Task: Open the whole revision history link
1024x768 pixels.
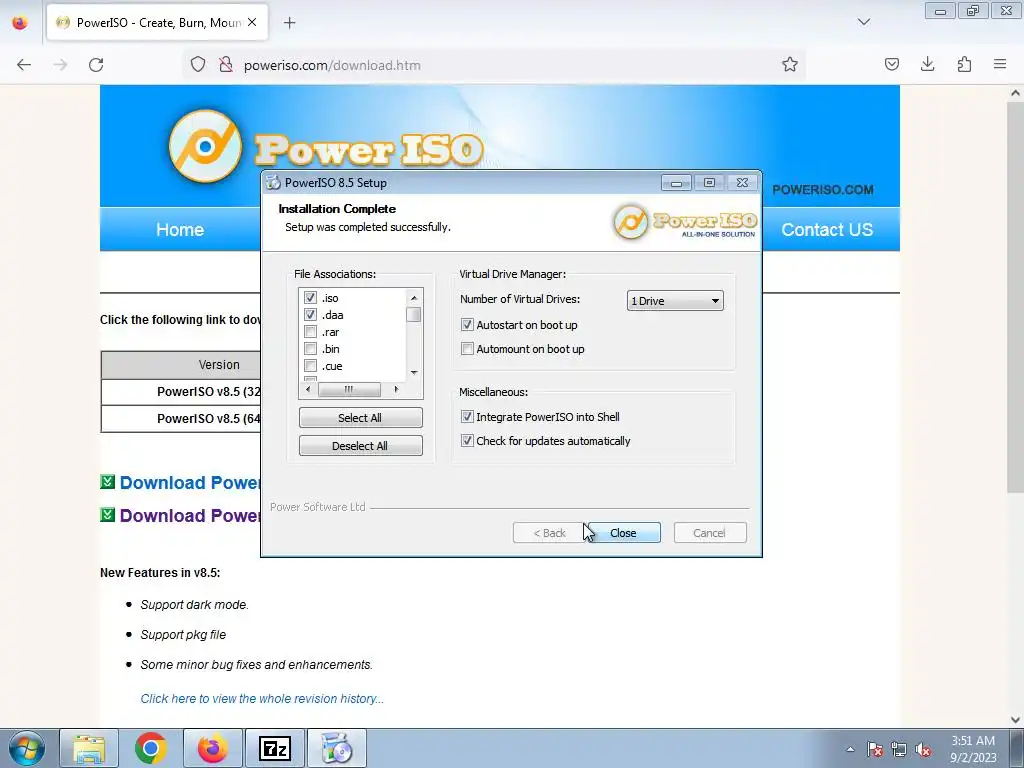Action: (x=262, y=699)
